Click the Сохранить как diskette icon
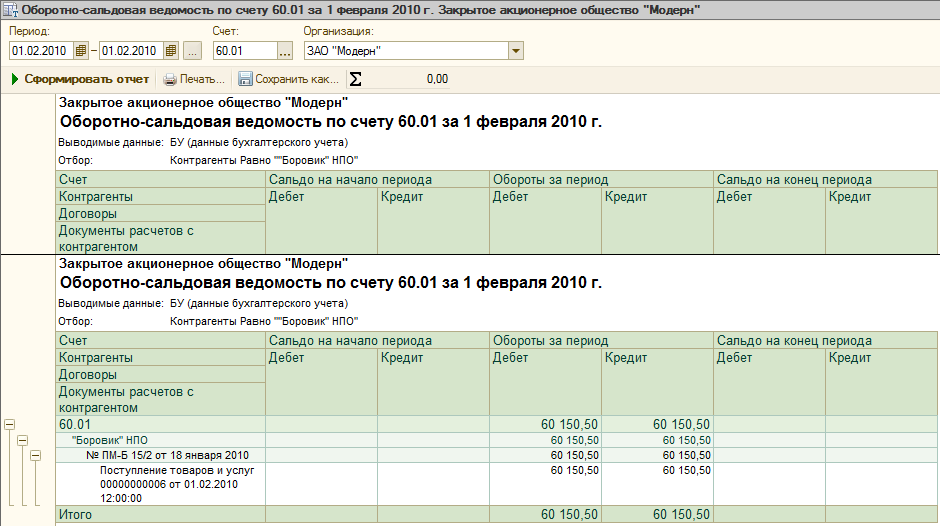Screen dimensions: 940x526 [x=245, y=79]
